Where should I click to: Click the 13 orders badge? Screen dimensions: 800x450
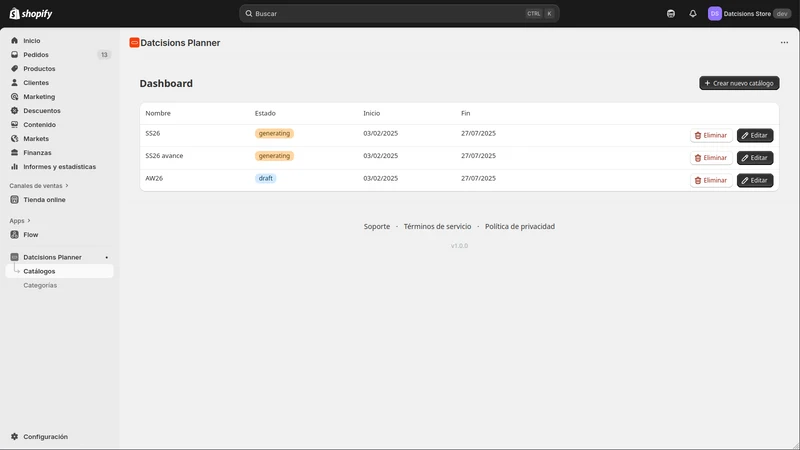[x=104, y=55]
